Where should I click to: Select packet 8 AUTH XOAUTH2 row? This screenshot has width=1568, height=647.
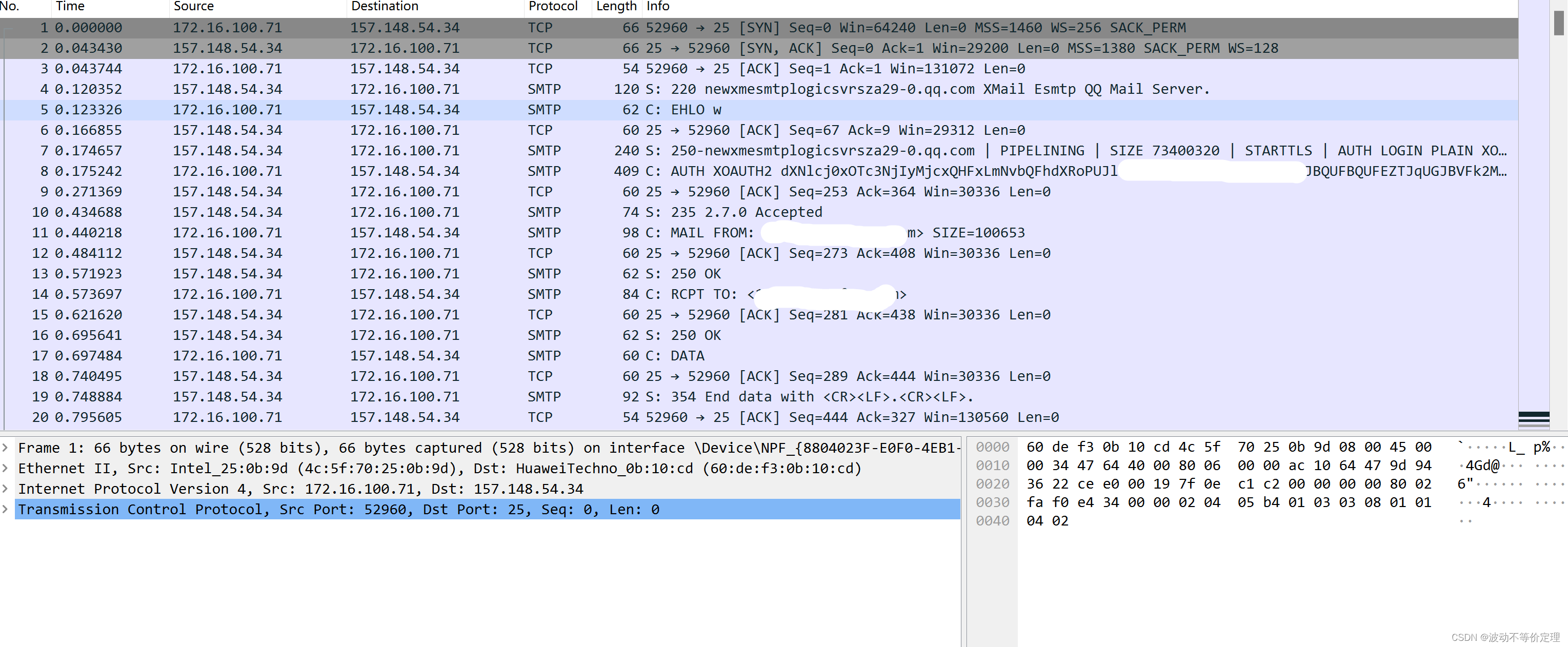[759, 172]
